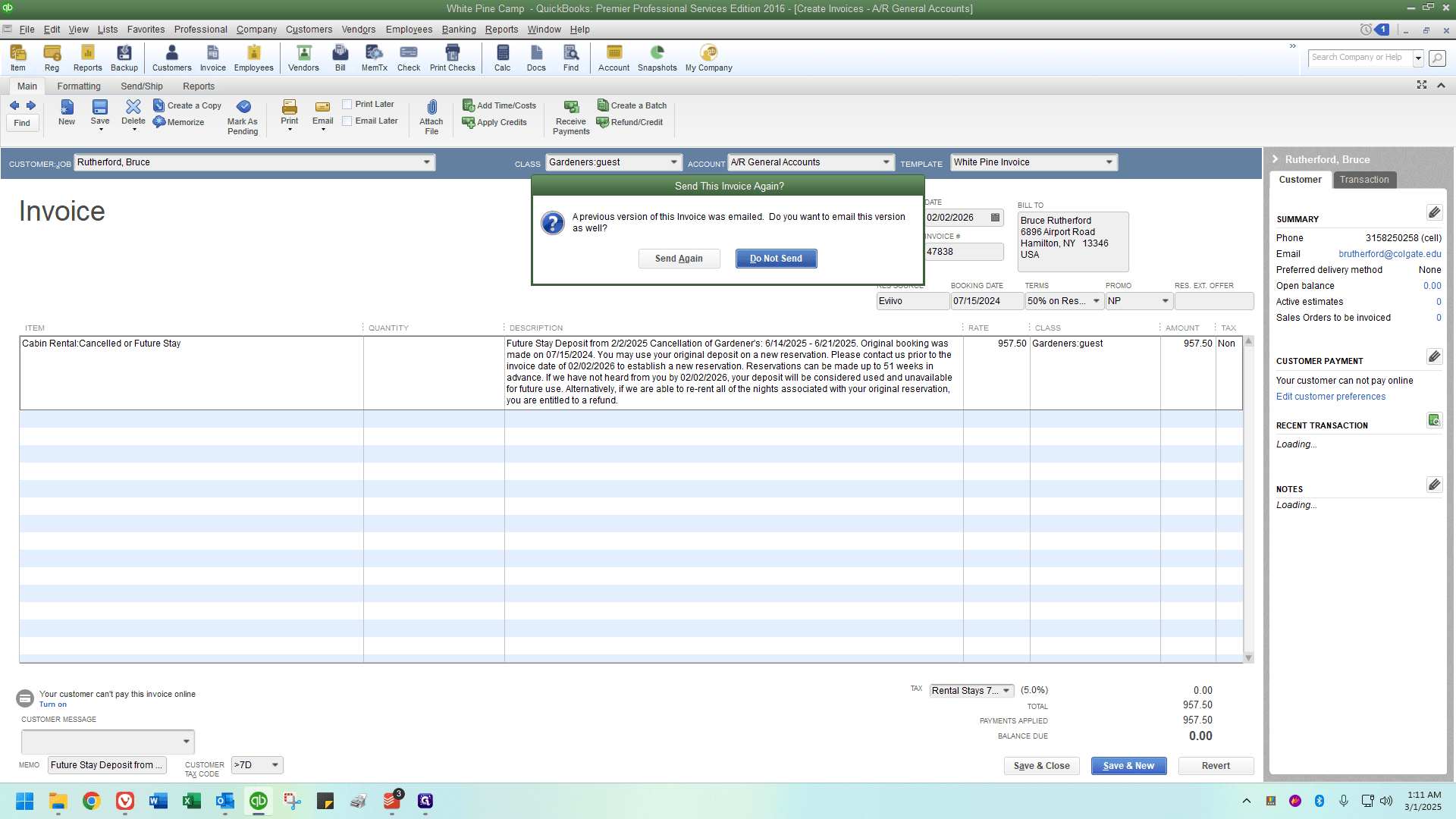This screenshot has width=1456, height=819.
Task: Create a New invoice from ribbon
Action: click(x=67, y=112)
